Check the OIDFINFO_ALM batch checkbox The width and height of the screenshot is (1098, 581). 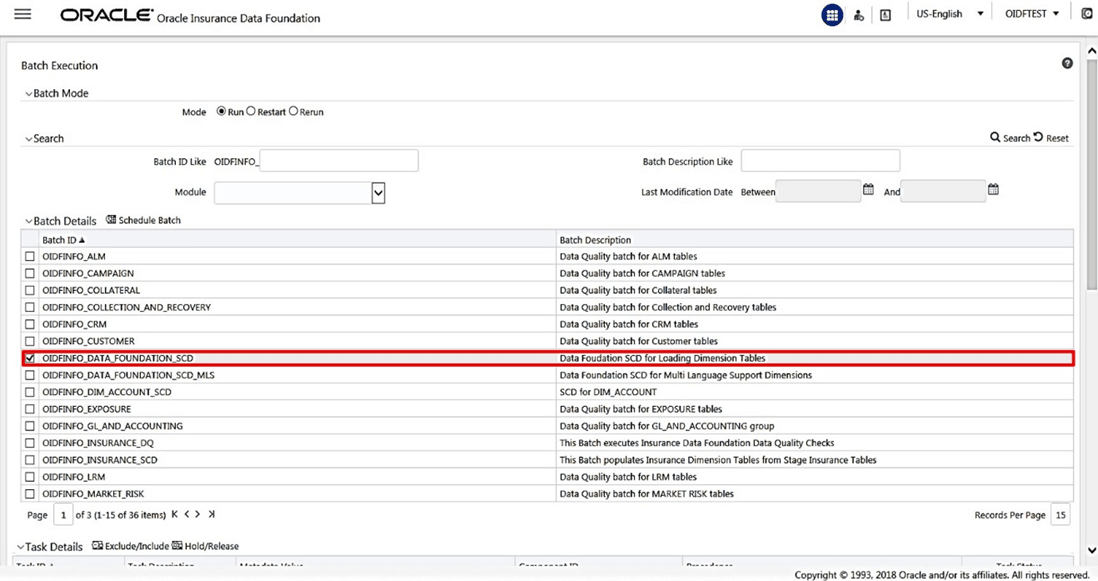tap(29, 256)
